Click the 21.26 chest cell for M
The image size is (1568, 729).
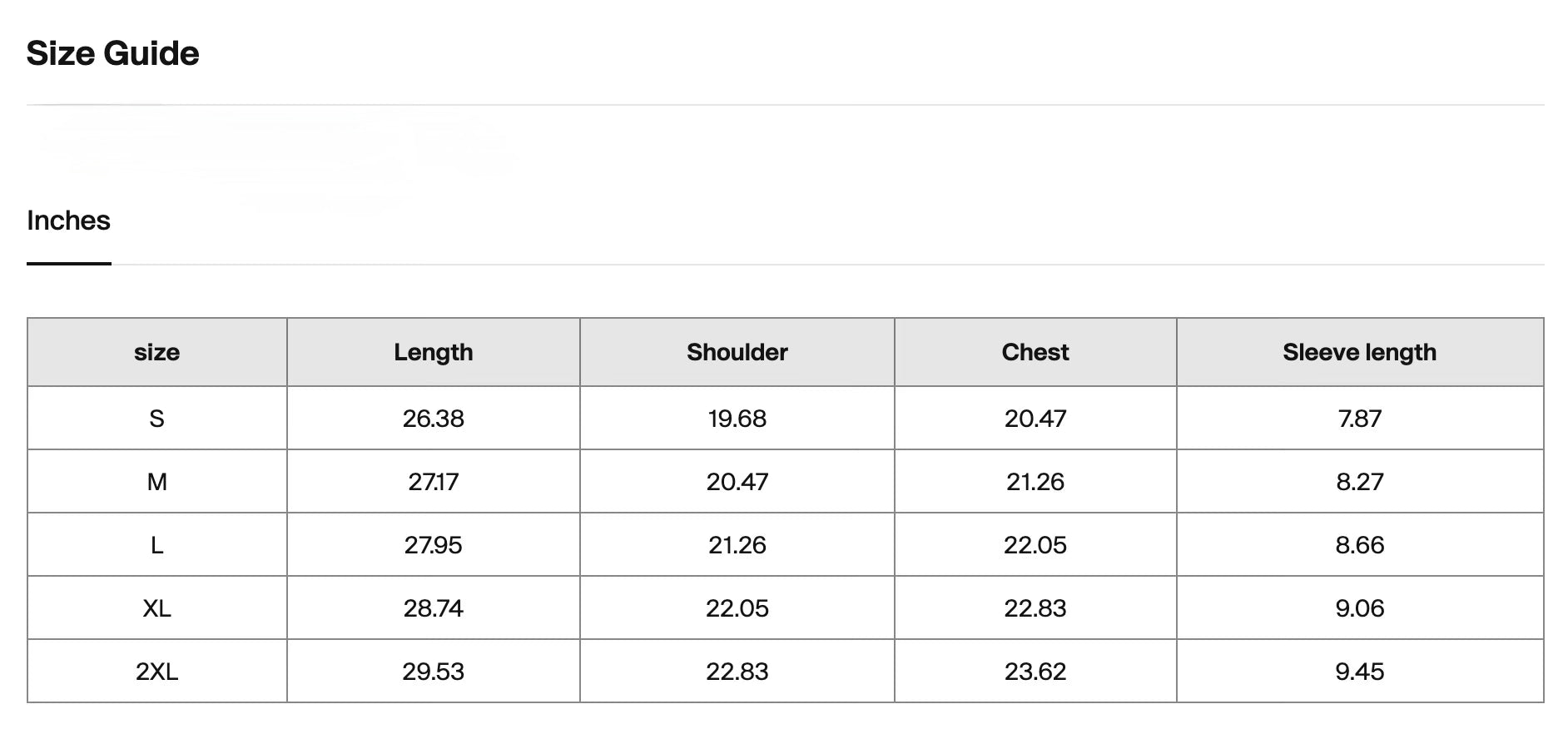(1035, 481)
